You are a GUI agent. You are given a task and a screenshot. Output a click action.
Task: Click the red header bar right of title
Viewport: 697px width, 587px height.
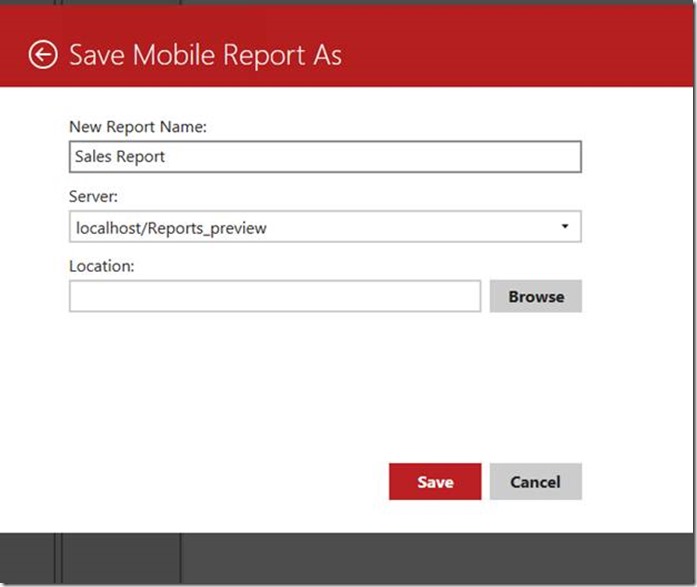coord(520,54)
